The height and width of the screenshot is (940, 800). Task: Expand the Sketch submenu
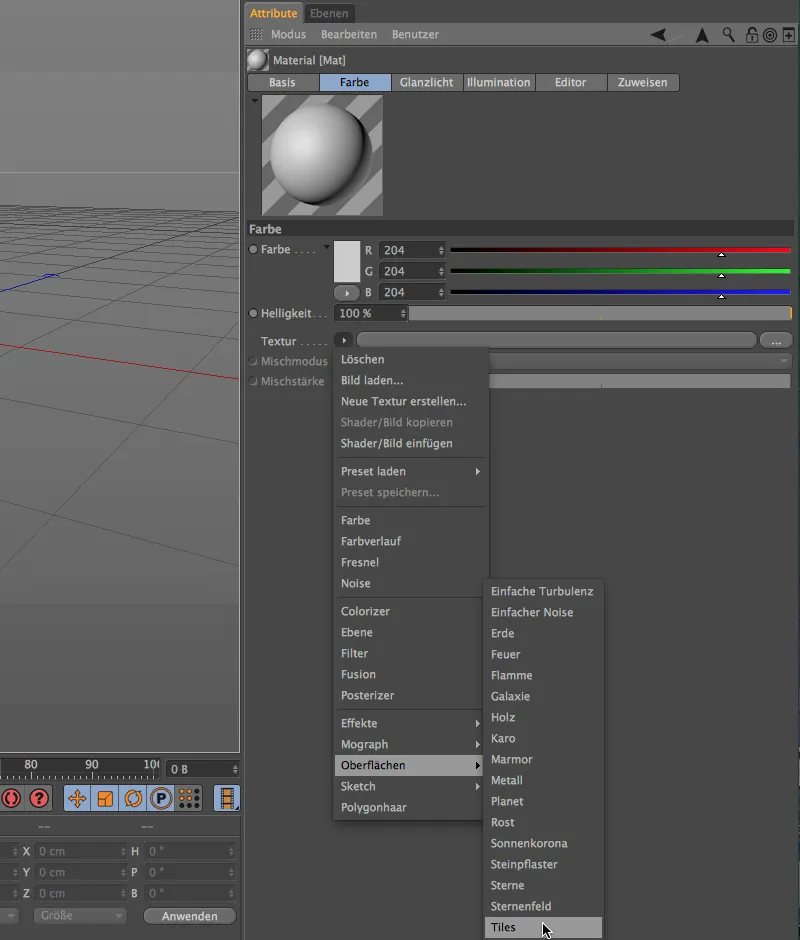click(x=409, y=786)
